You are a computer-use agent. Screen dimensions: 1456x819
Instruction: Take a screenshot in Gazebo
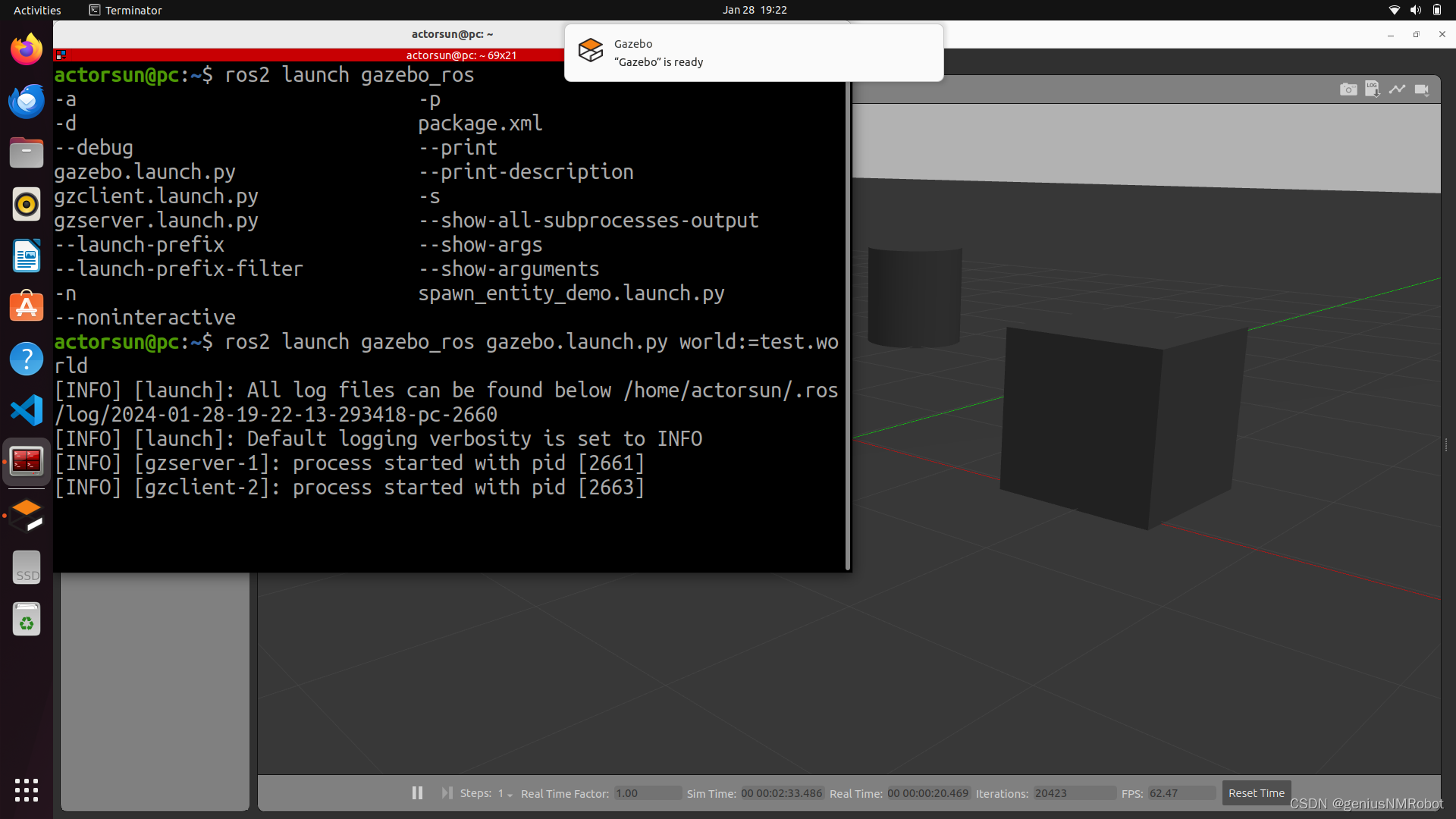tap(1349, 89)
